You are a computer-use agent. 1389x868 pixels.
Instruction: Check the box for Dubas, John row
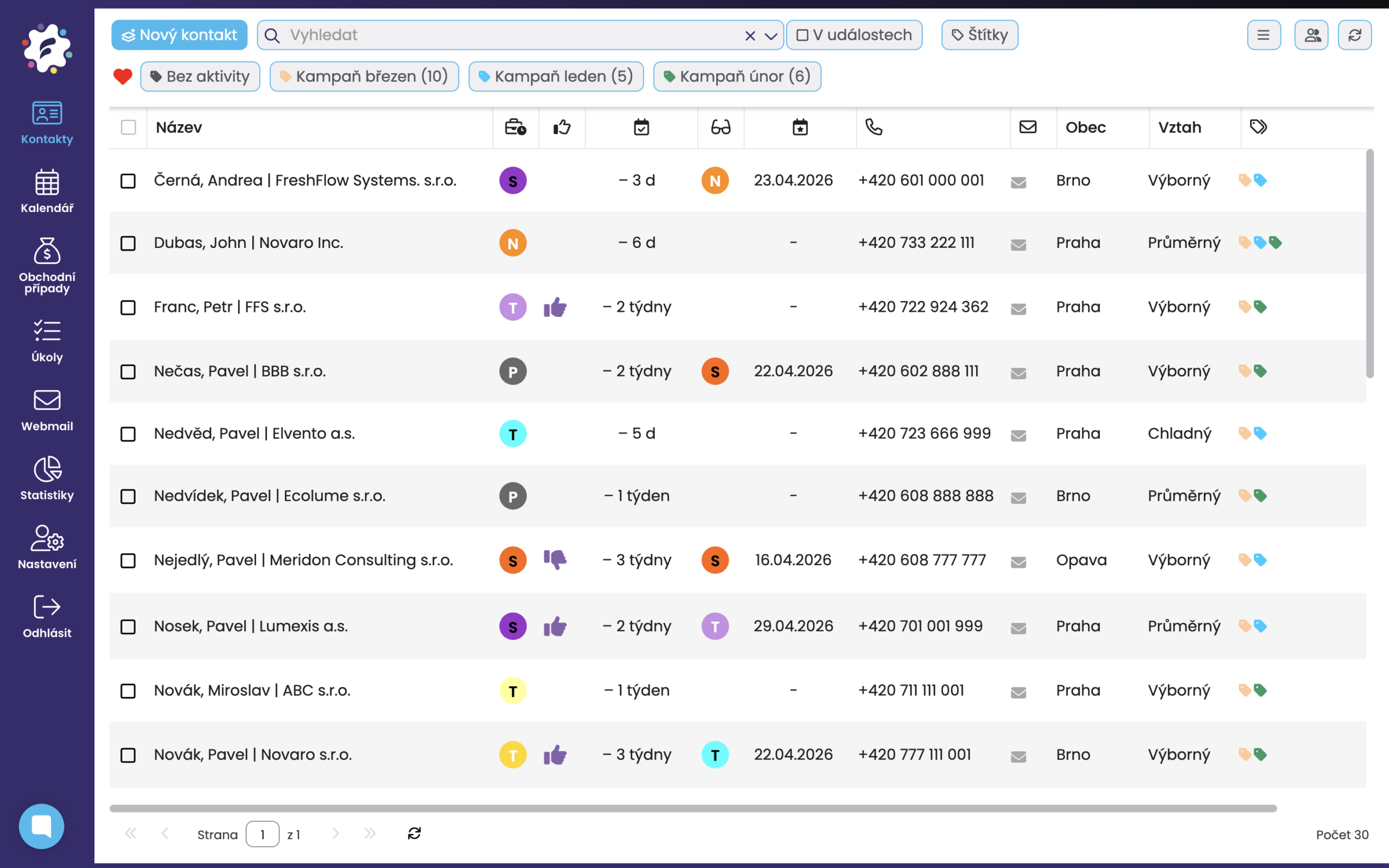[x=128, y=244]
